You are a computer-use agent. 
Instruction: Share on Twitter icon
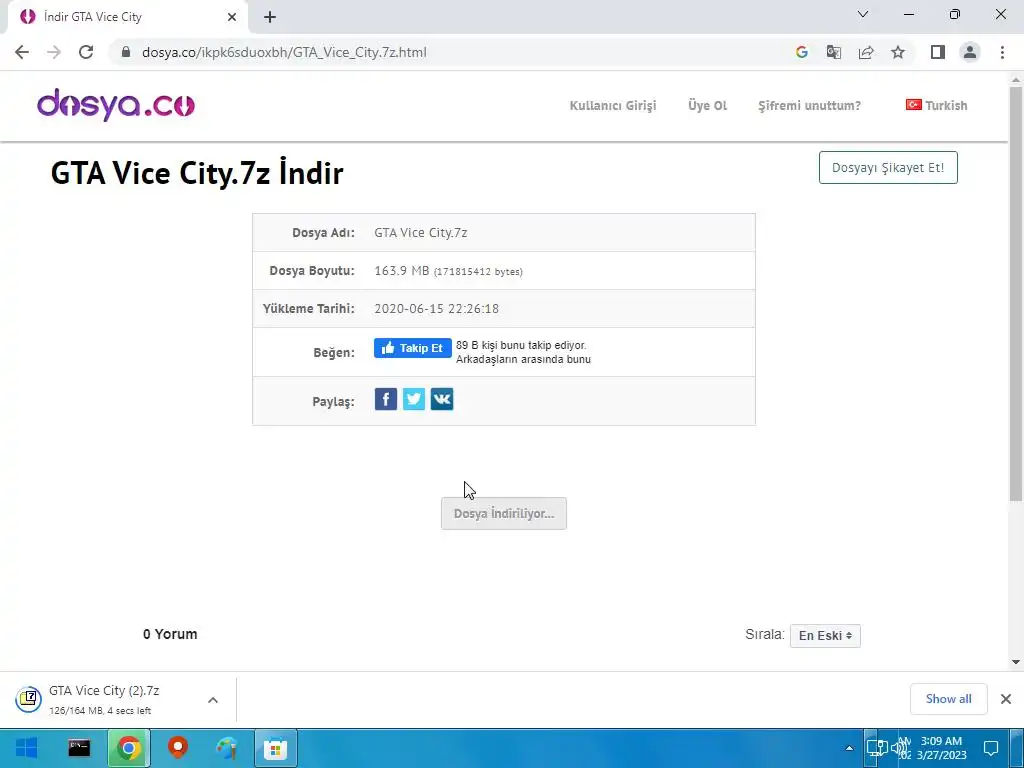[414, 399]
